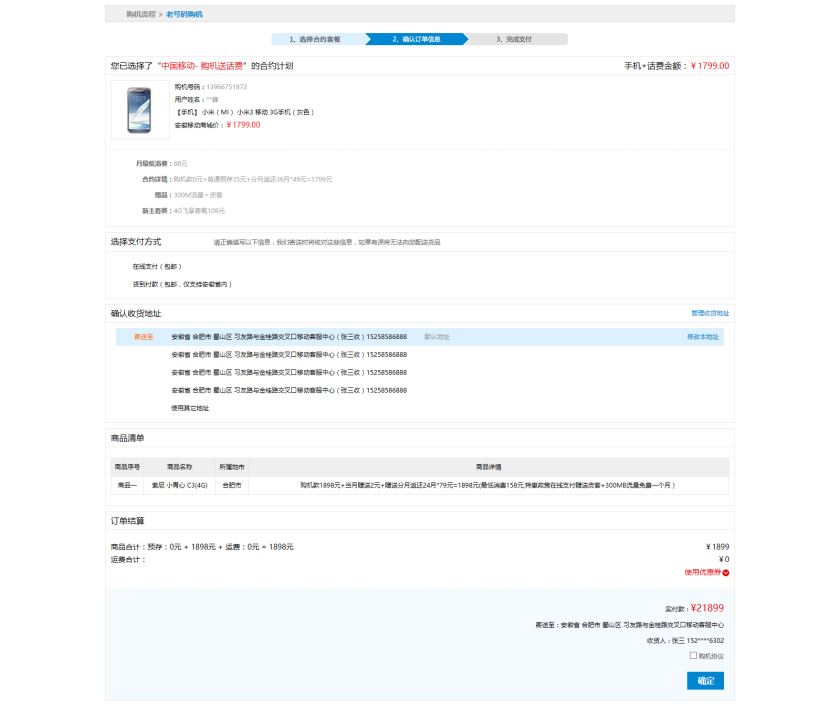
Task: Choose the 货到付款 cash-on-delivery option
Action: click(x=182, y=284)
